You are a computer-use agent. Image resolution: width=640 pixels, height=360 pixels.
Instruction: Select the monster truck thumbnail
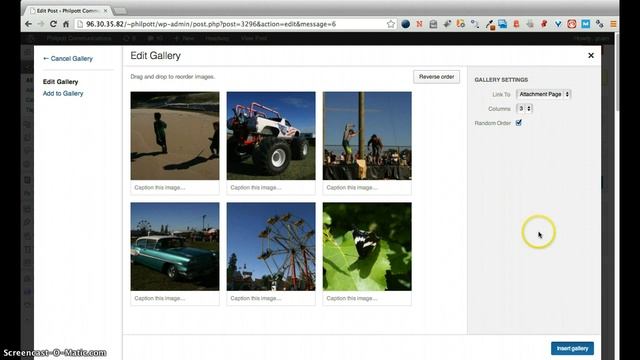pyautogui.click(x=271, y=136)
